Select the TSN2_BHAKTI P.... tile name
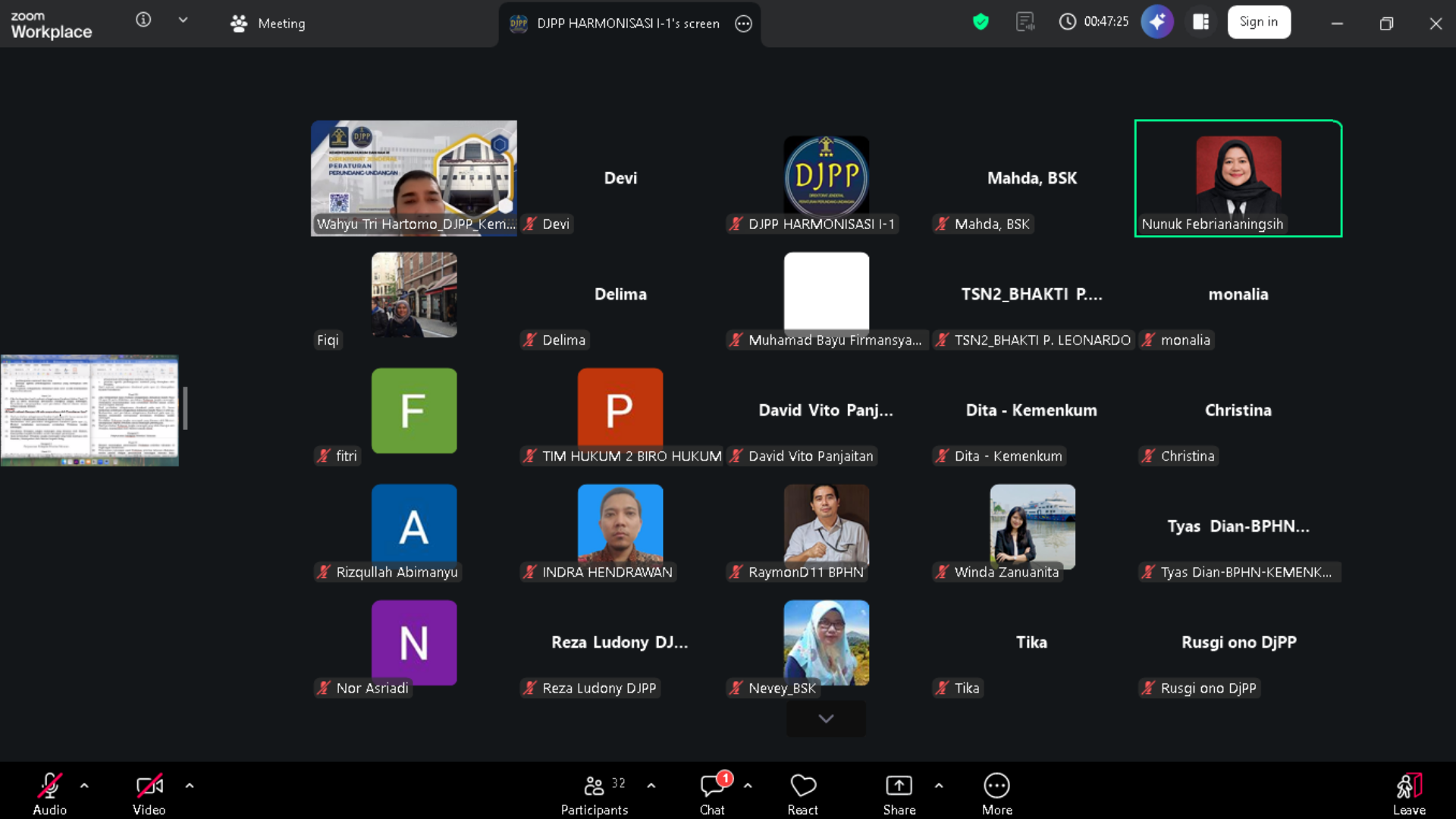 [x=1032, y=294]
